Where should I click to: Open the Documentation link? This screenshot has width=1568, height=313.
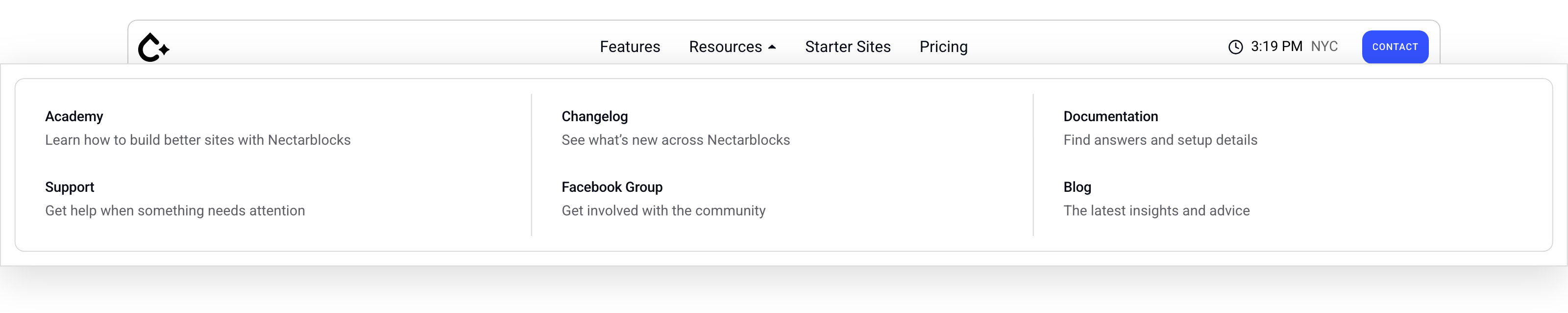tap(1110, 116)
